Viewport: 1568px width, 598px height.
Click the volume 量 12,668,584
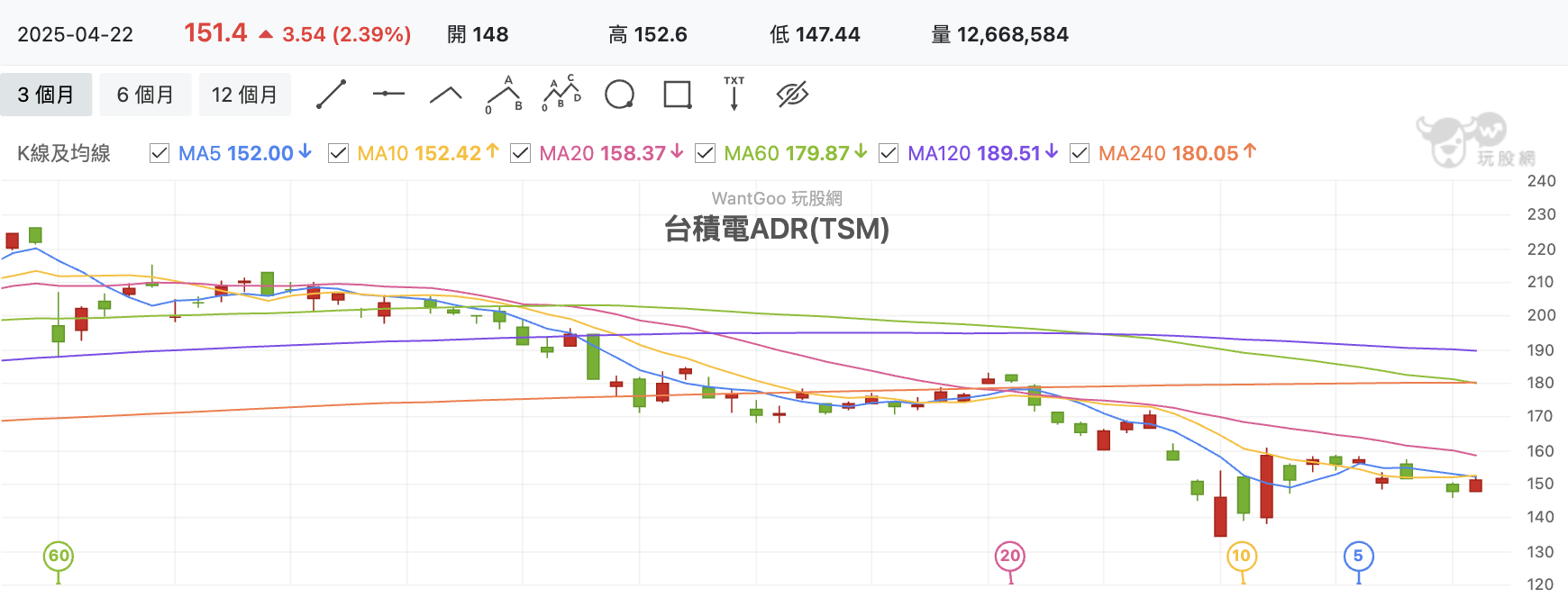coord(999,34)
